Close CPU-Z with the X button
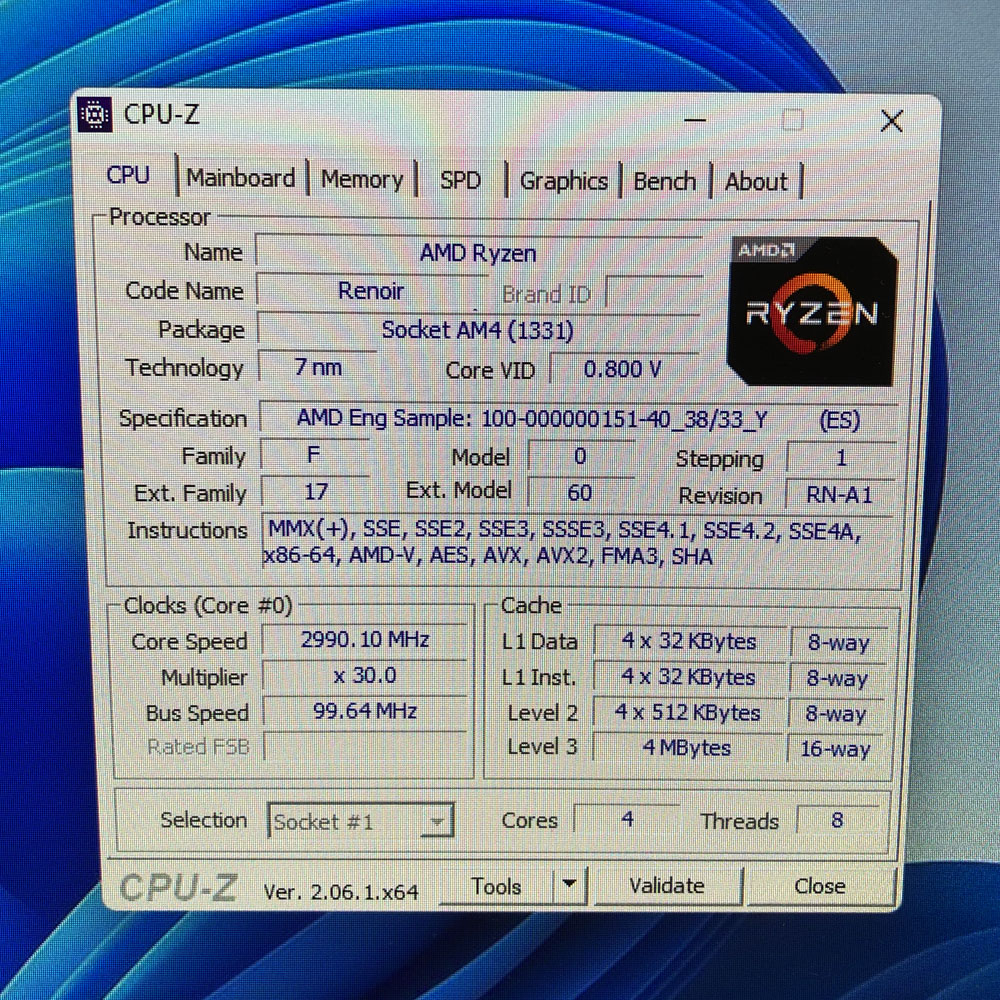Screen dimensions: 1000x1000 892,121
